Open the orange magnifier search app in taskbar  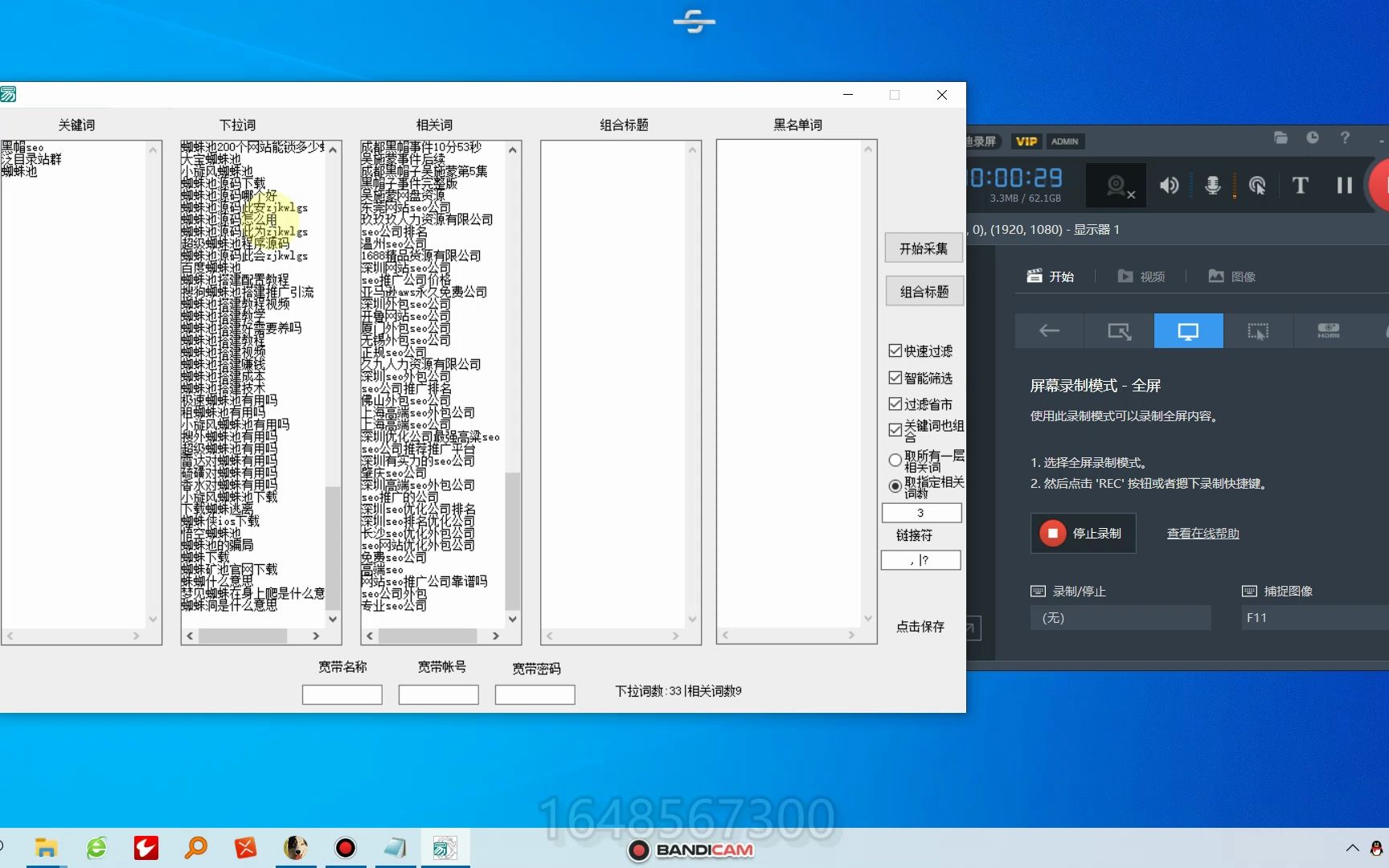tap(196, 848)
